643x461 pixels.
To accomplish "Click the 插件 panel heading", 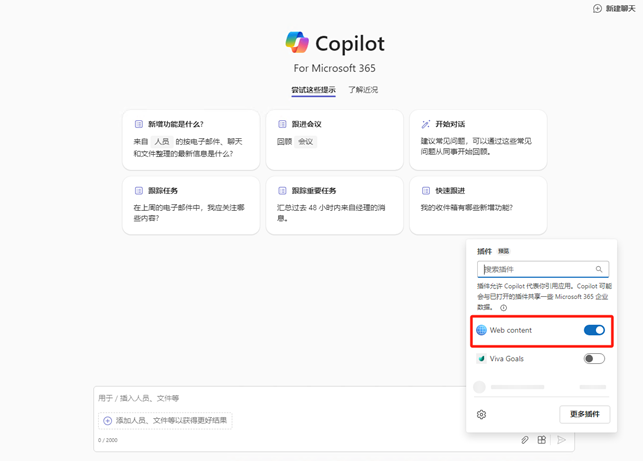I will click(484, 251).
